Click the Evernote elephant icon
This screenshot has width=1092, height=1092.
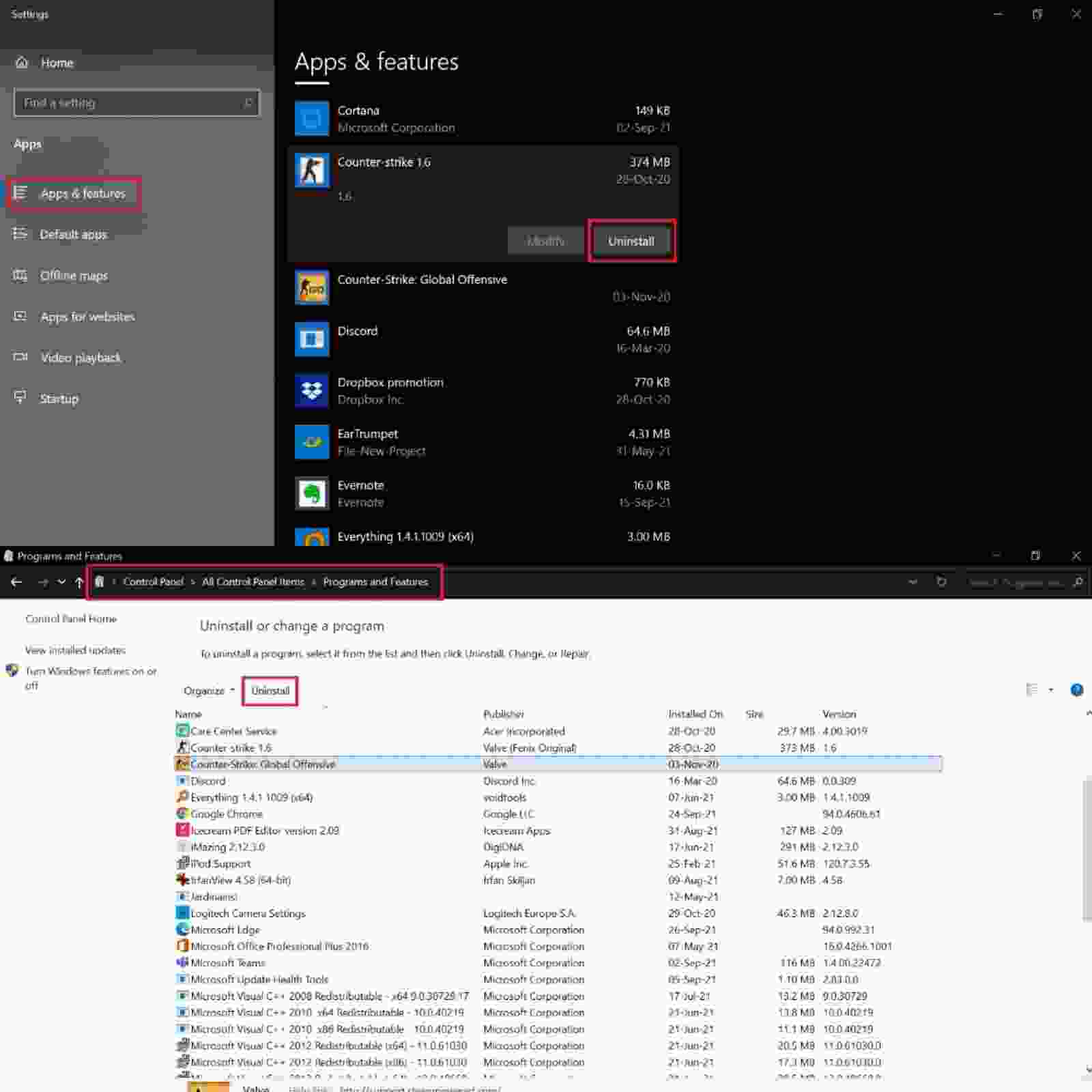312,493
